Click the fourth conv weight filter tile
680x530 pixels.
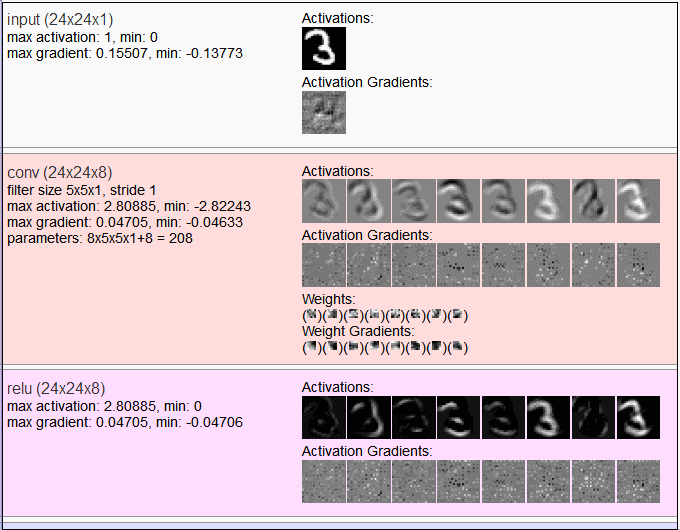pos(374,314)
